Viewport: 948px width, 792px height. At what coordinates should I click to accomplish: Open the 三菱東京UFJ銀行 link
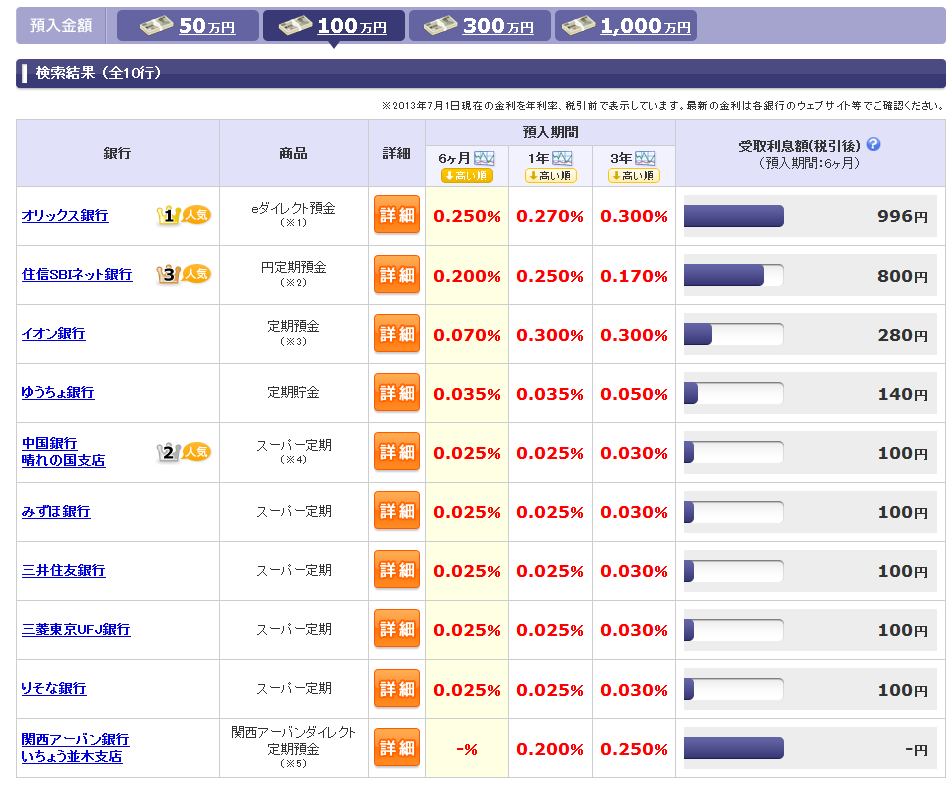coord(76,629)
